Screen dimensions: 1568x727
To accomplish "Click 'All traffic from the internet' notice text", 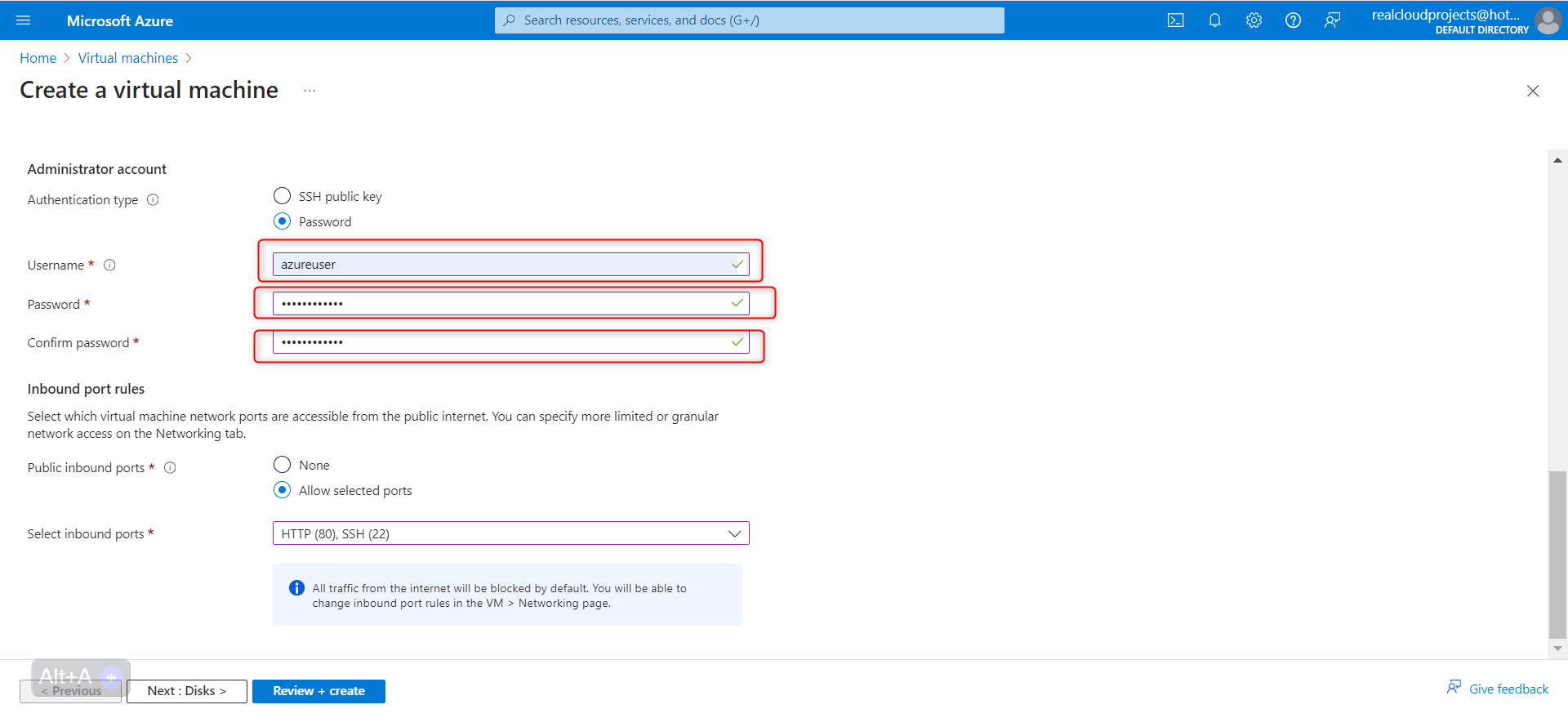I will 499,595.
